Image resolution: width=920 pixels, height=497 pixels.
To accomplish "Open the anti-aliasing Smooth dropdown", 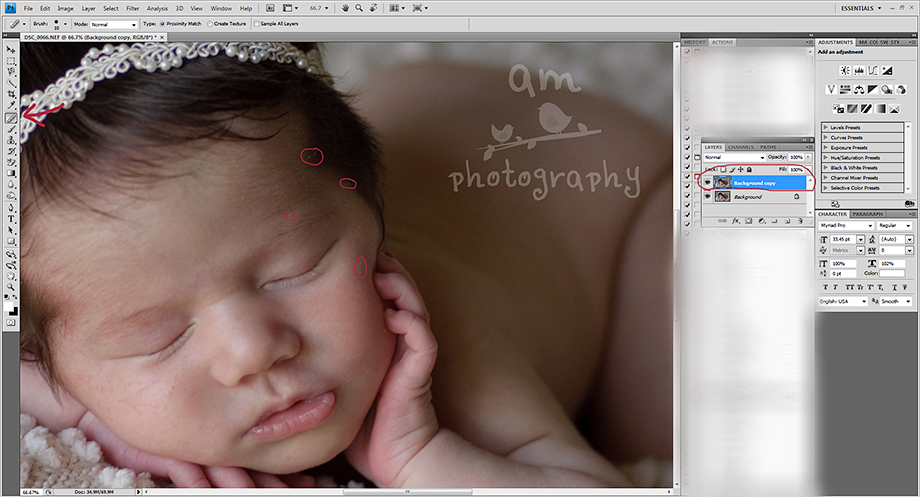I will (897, 301).
